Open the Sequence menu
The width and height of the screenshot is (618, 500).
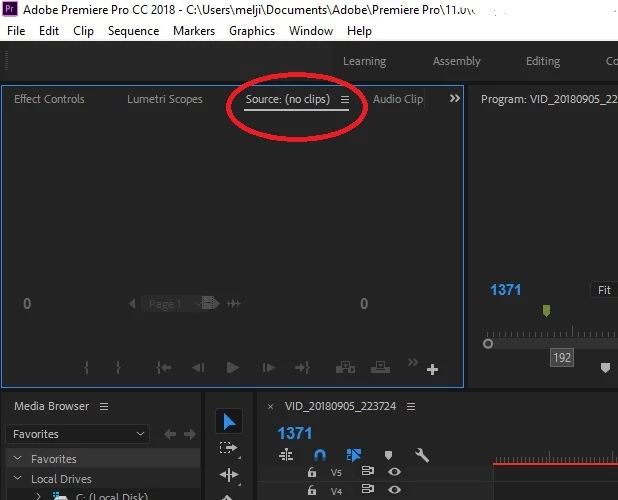point(134,31)
